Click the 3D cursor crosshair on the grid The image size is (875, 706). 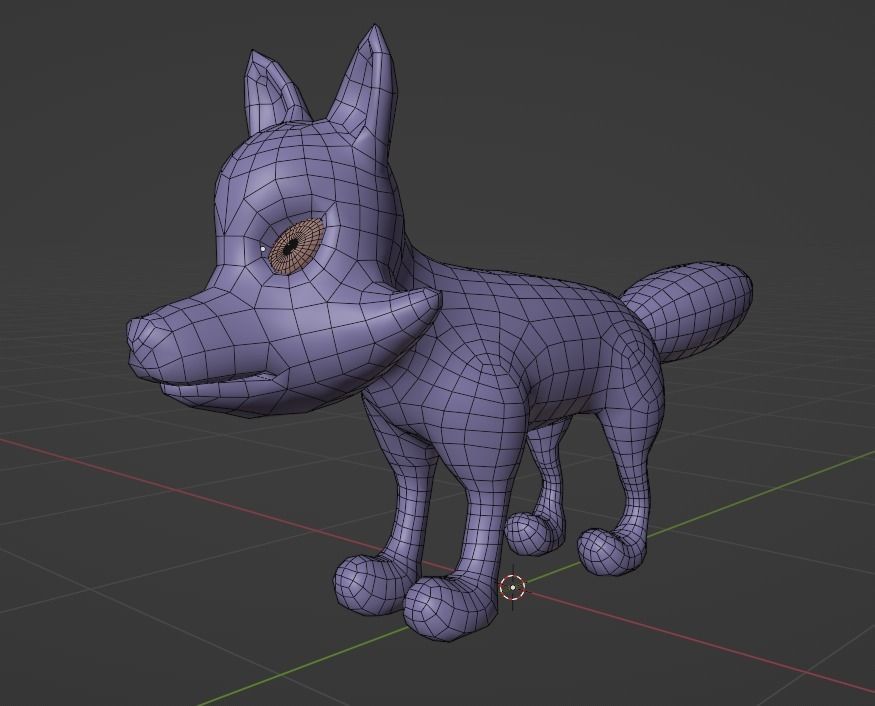(512, 587)
